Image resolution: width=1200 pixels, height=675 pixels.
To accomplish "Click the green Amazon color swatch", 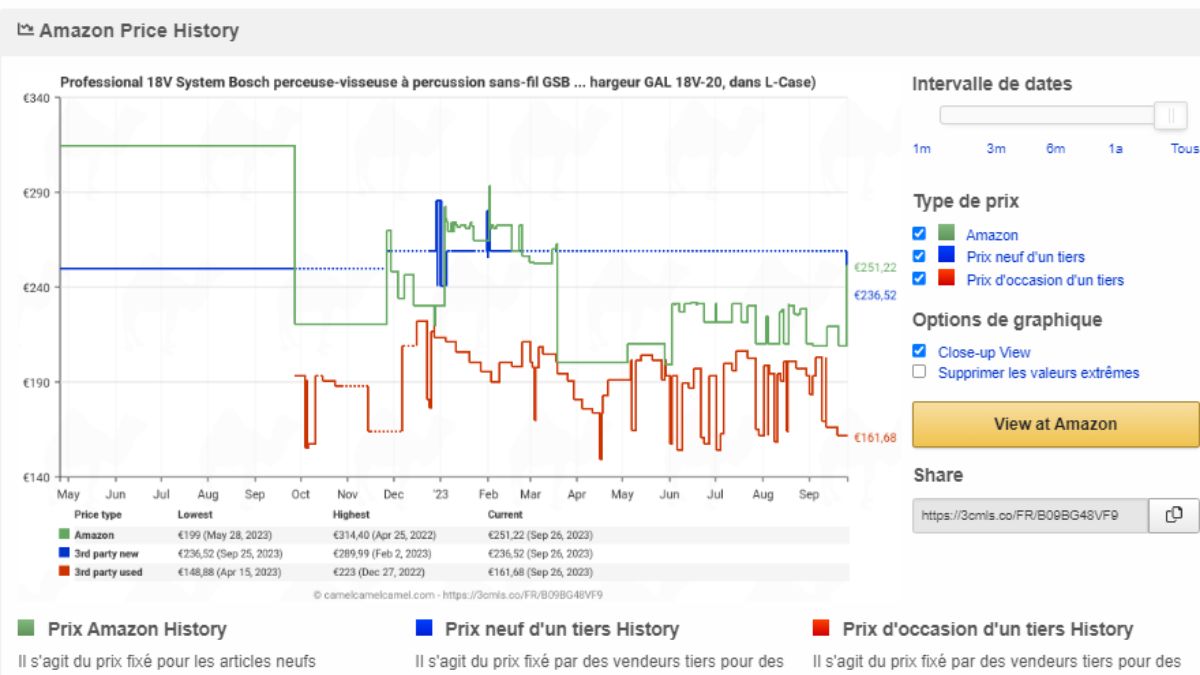I will pyautogui.click(x=947, y=234).
